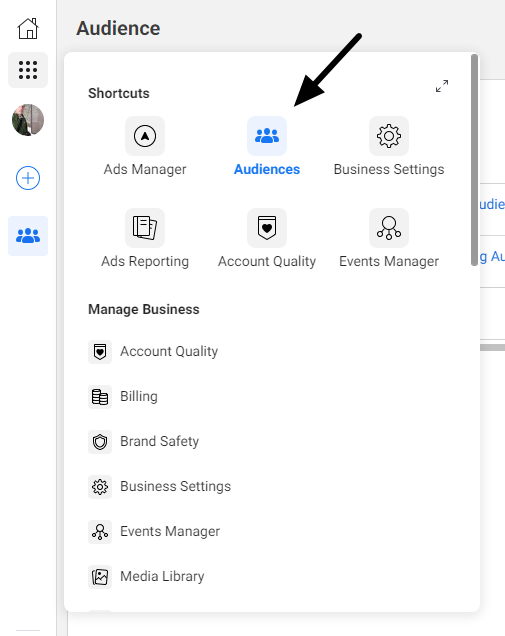
Task: Open the profile avatar in sidebar
Action: (x=28, y=120)
